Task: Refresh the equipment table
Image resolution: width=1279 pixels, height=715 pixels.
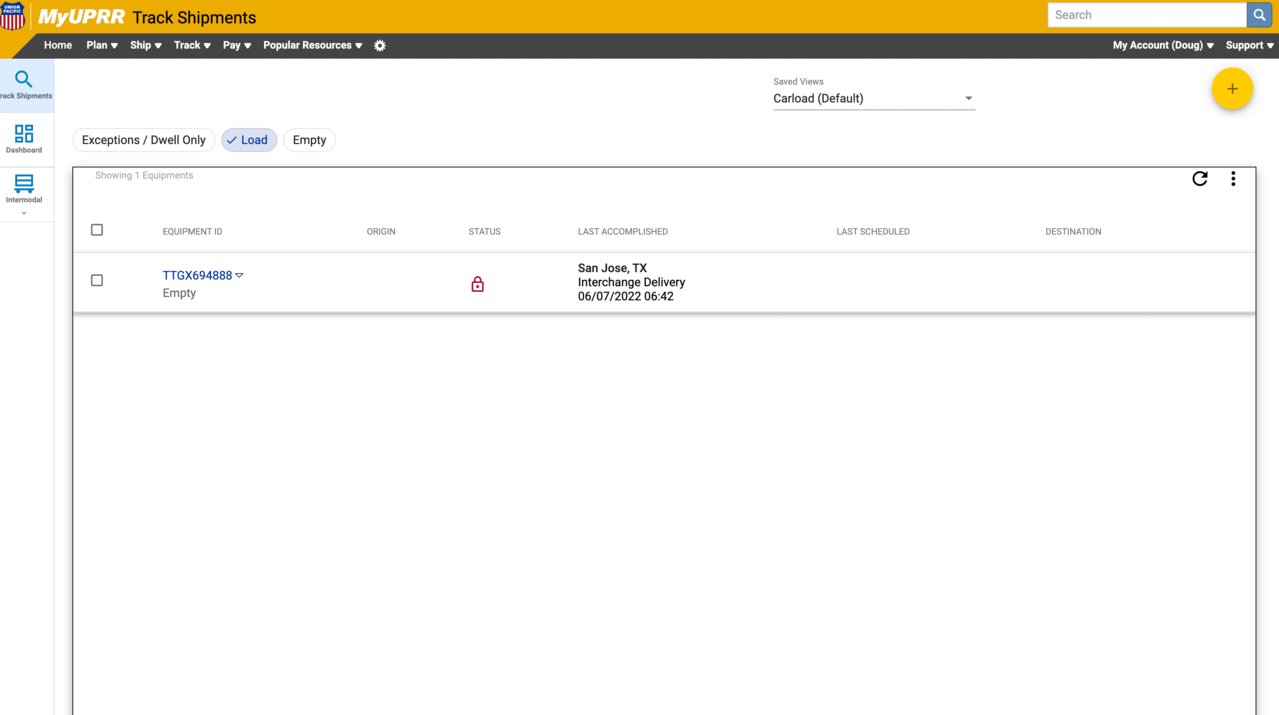Action: [x=1200, y=179]
